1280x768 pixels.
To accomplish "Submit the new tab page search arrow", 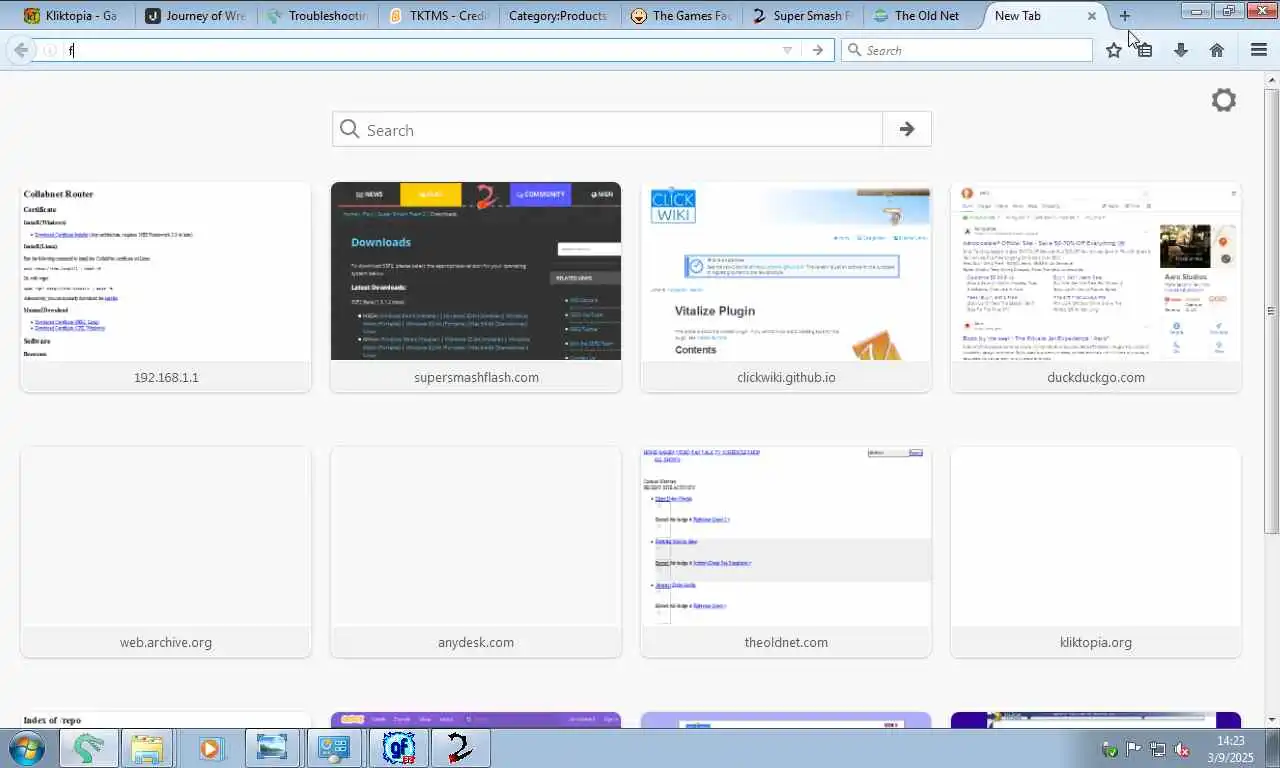I will (907, 129).
